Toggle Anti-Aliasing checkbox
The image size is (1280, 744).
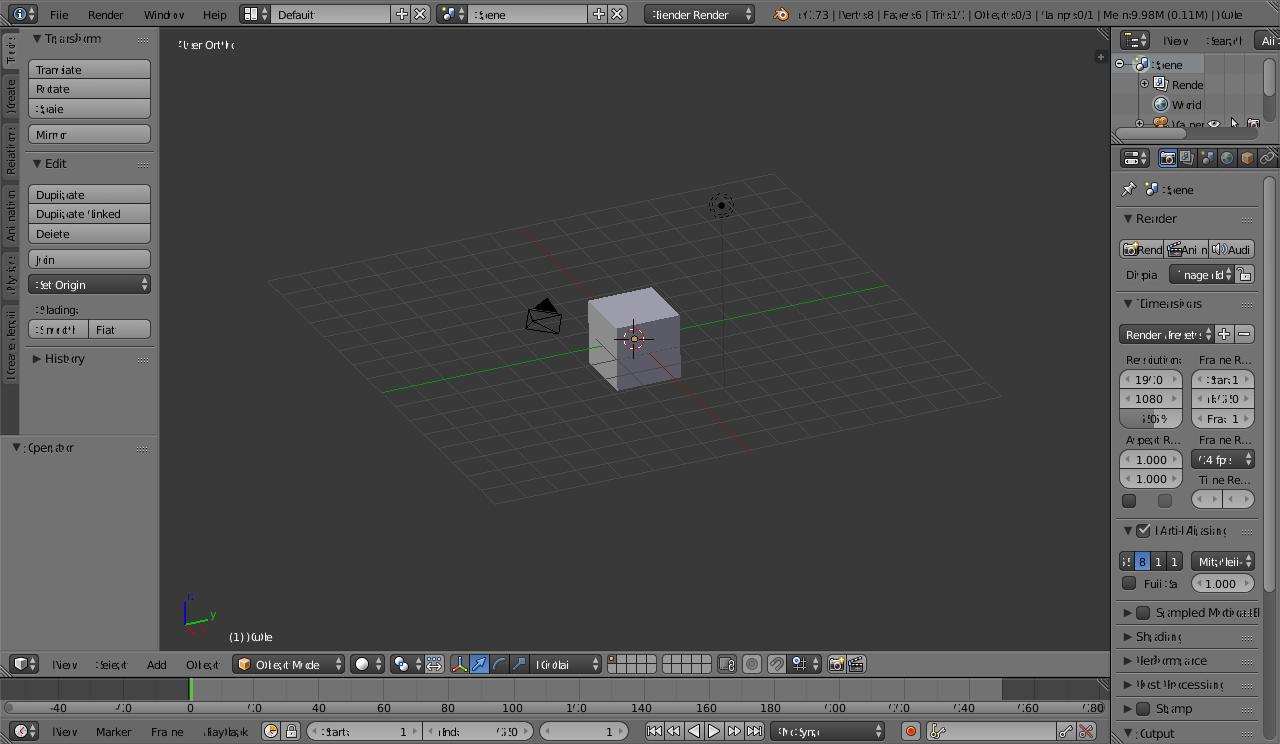click(x=1143, y=531)
